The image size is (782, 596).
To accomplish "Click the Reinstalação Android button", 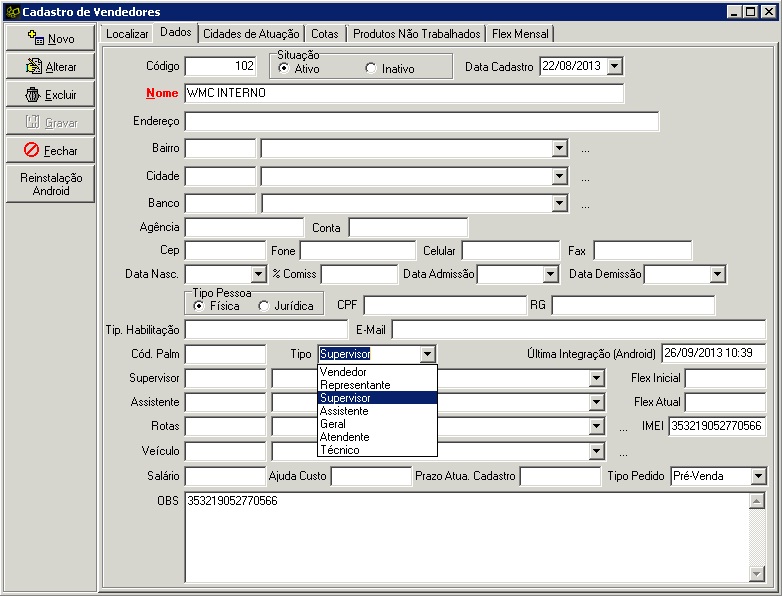I will 51,184.
